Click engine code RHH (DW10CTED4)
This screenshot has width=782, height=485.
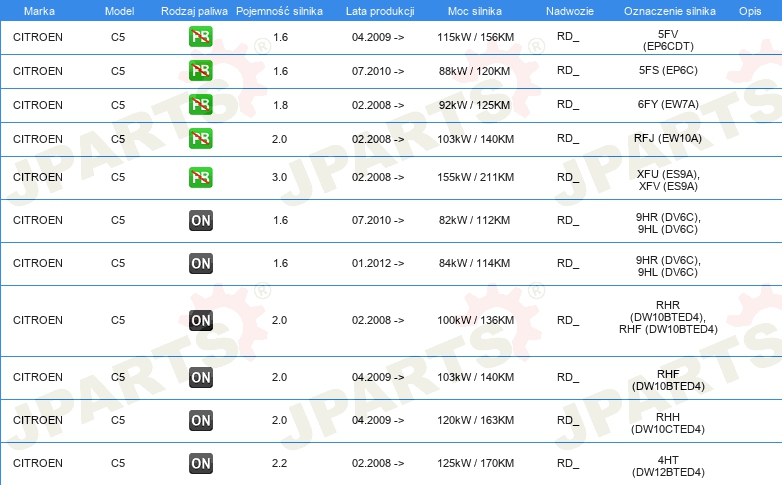[x=668, y=423]
